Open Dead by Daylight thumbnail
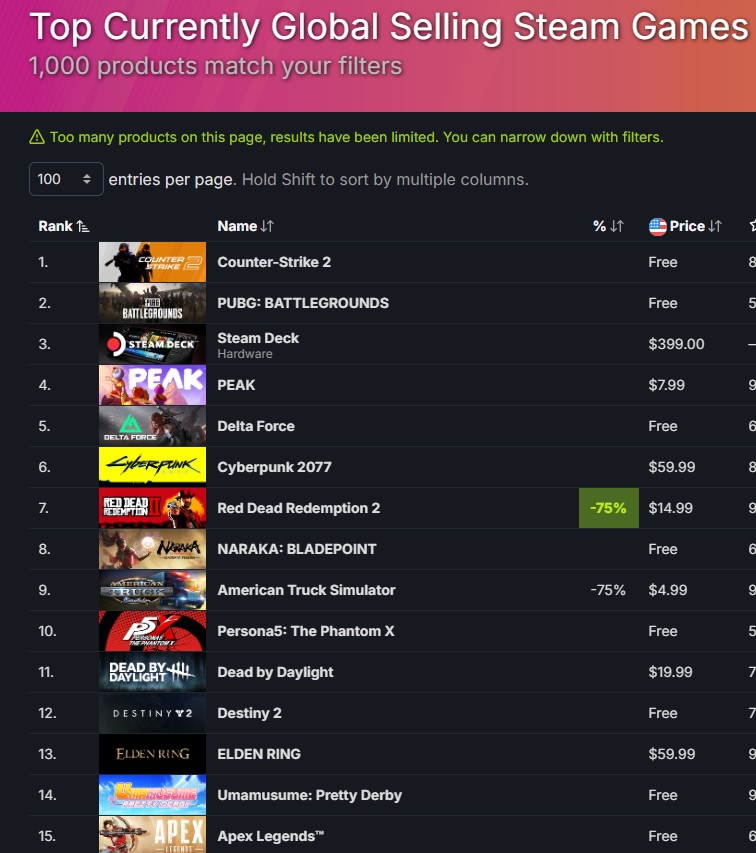 click(152, 672)
